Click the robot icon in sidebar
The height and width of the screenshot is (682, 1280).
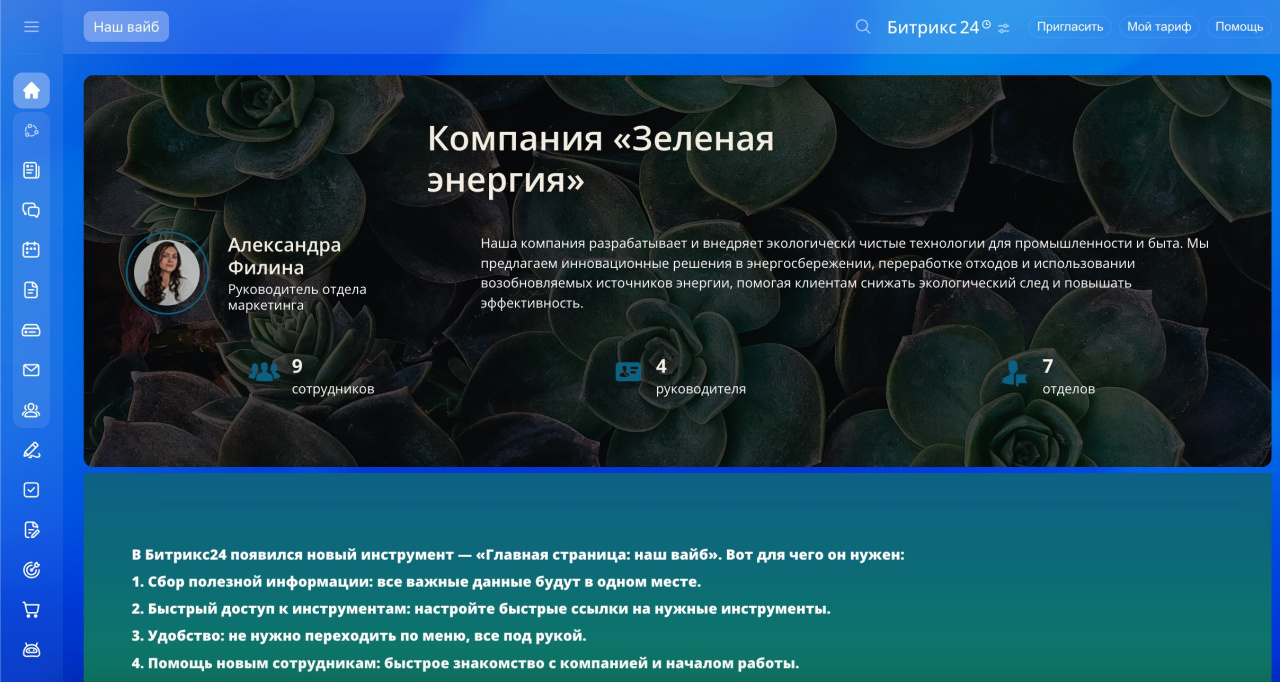click(x=31, y=650)
